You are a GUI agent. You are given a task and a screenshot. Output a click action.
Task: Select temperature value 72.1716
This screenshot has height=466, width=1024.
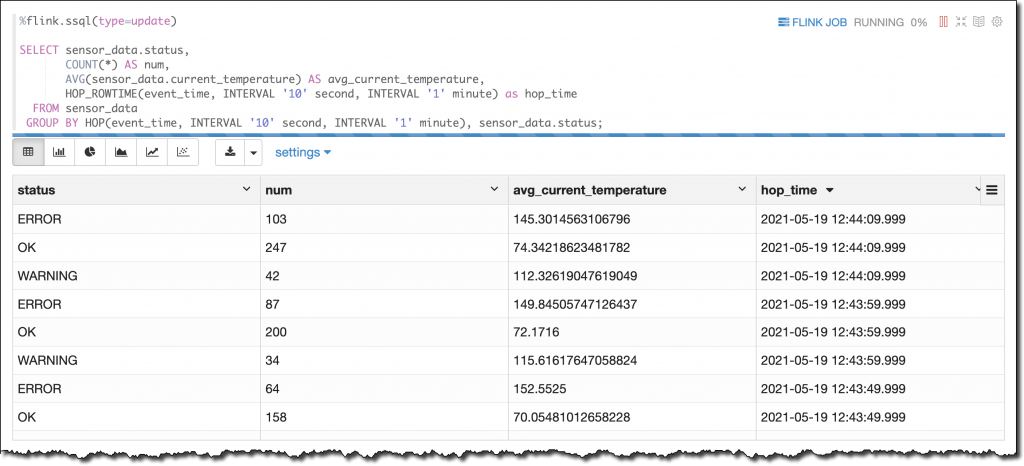[536, 332]
